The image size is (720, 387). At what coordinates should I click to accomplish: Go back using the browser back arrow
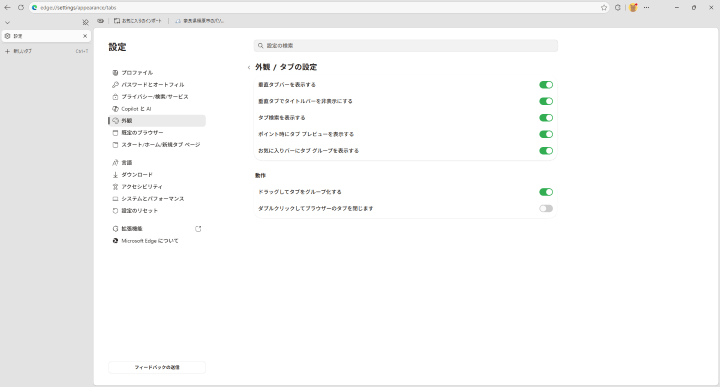coord(7,7)
